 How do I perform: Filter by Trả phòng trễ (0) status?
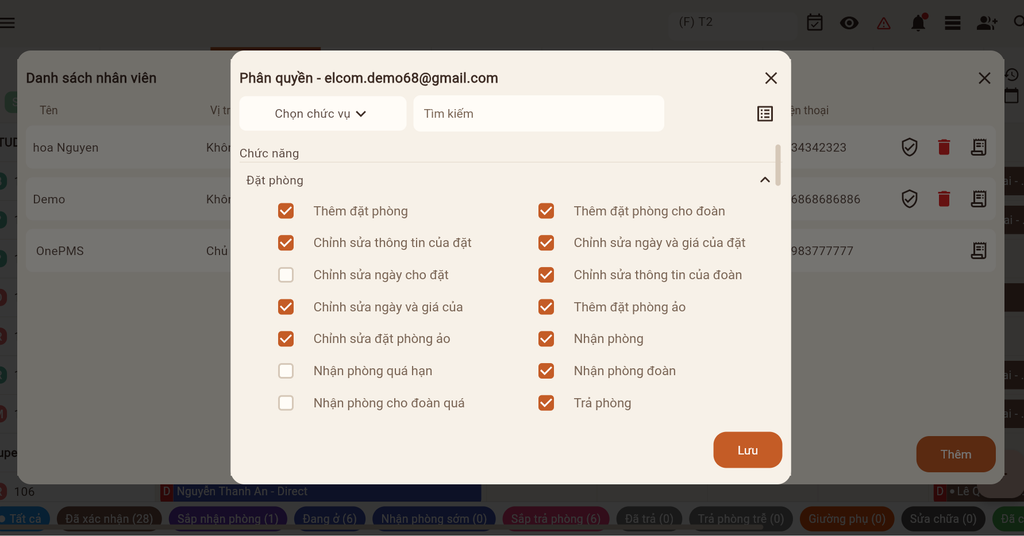coord(741,519)
